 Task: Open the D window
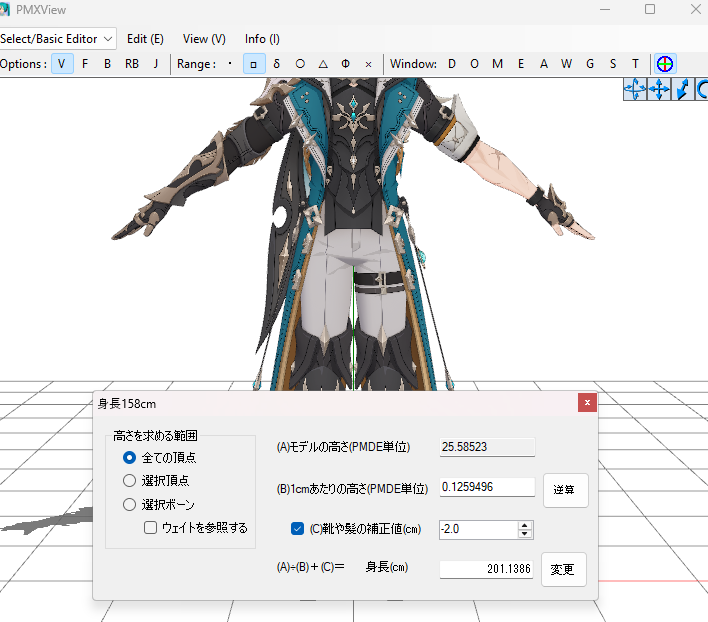tap(452, 64)
